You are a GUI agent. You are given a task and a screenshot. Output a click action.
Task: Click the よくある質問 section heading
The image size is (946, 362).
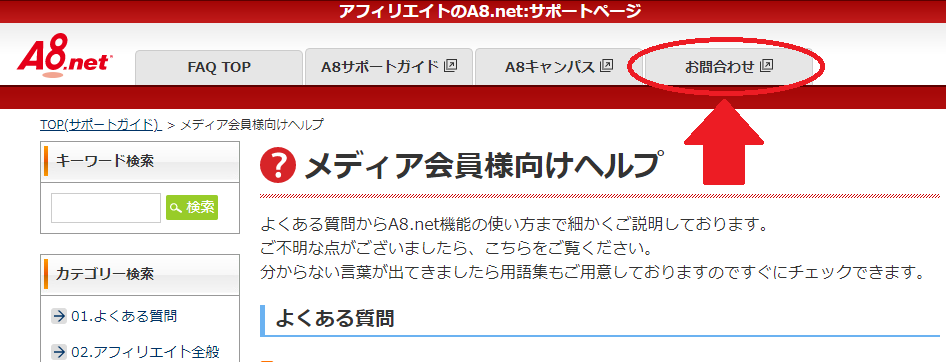point(335,318)
